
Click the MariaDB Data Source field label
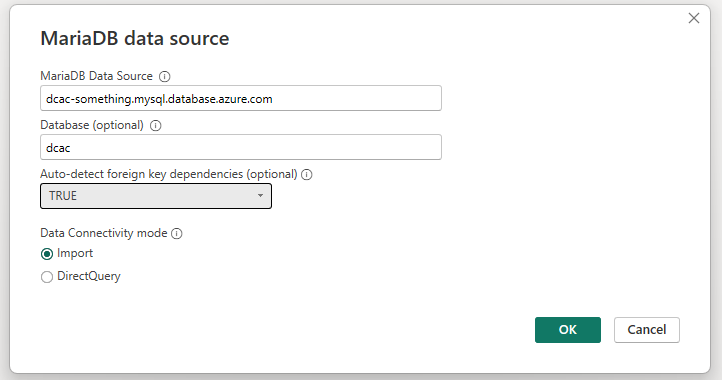[x=97, y=76]
